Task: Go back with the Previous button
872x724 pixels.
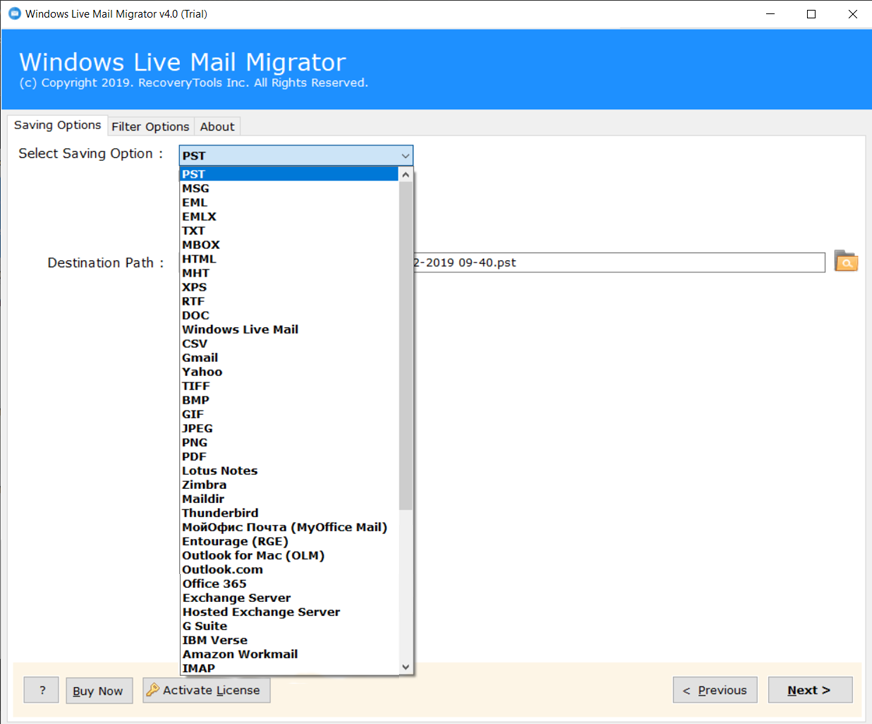Action: [715, 690]
